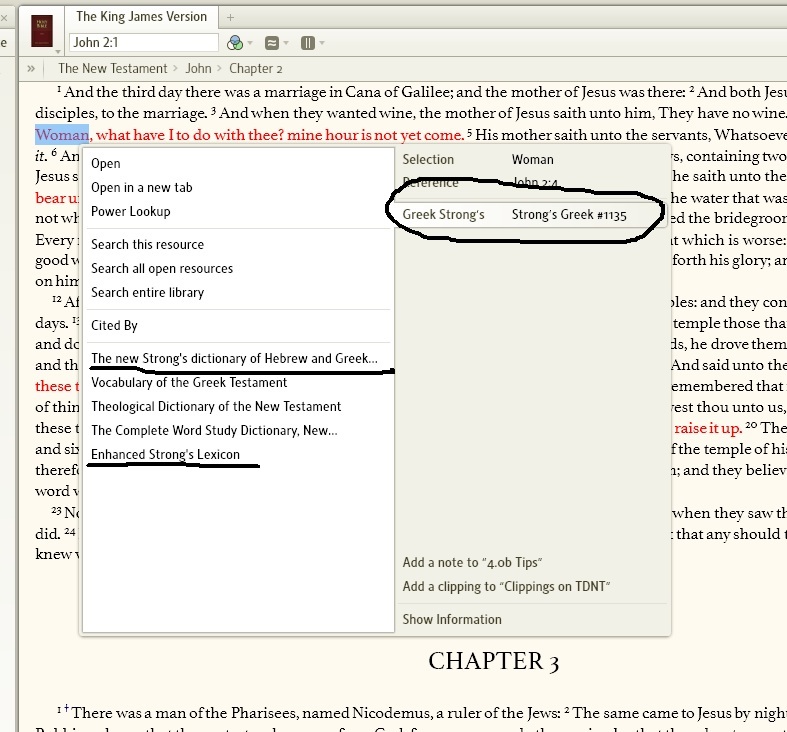Select the Reference John 2:4 row

click(532, 183)
